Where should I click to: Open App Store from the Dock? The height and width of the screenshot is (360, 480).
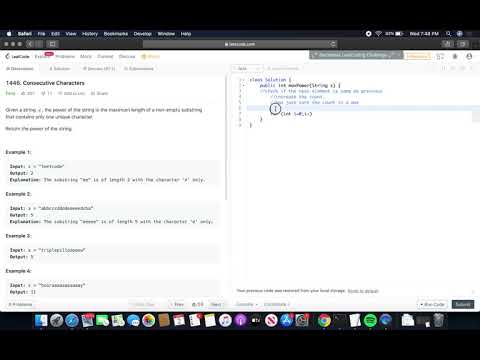pos(286,321)
